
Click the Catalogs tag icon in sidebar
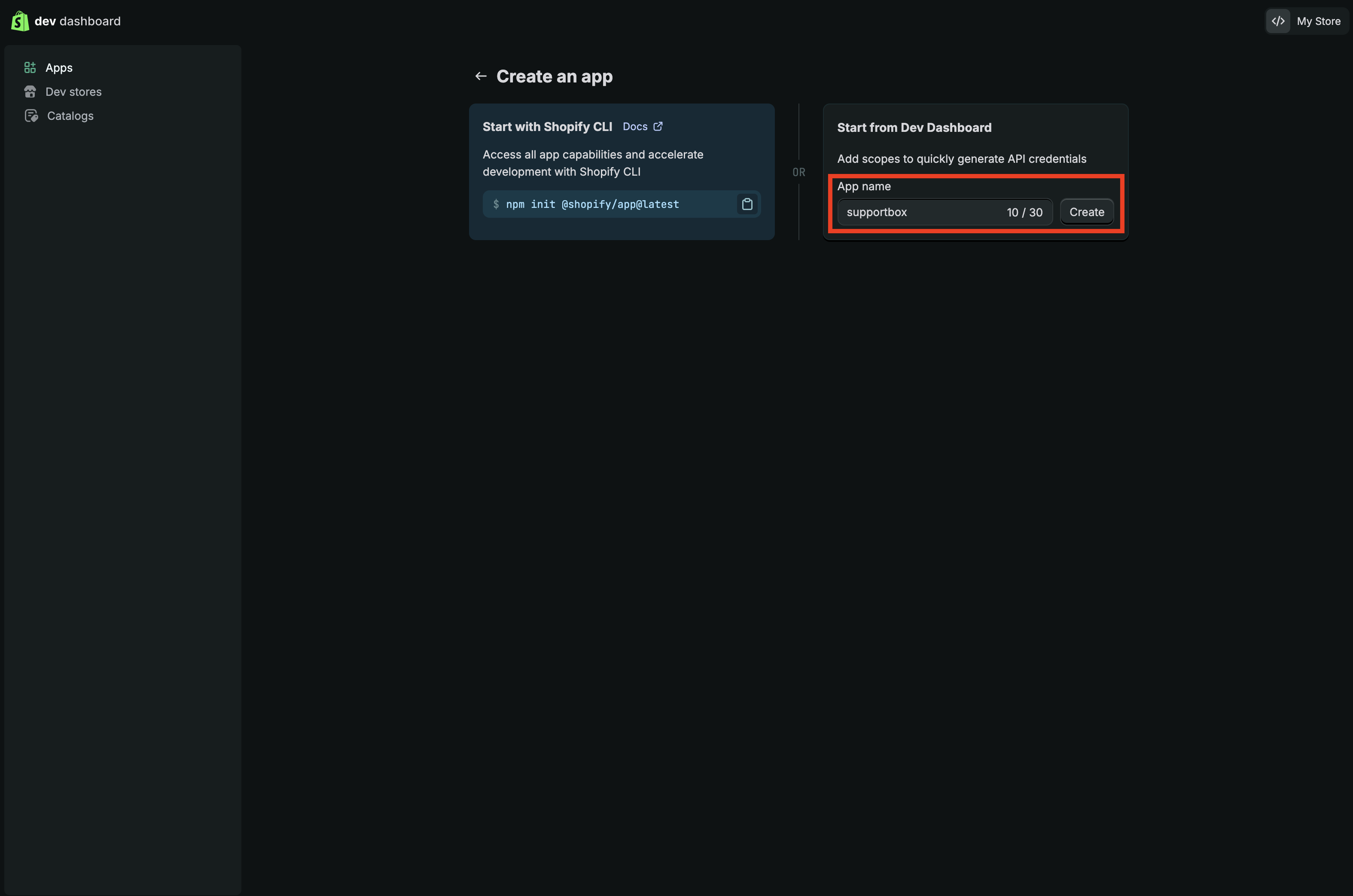tap(31, 116)
